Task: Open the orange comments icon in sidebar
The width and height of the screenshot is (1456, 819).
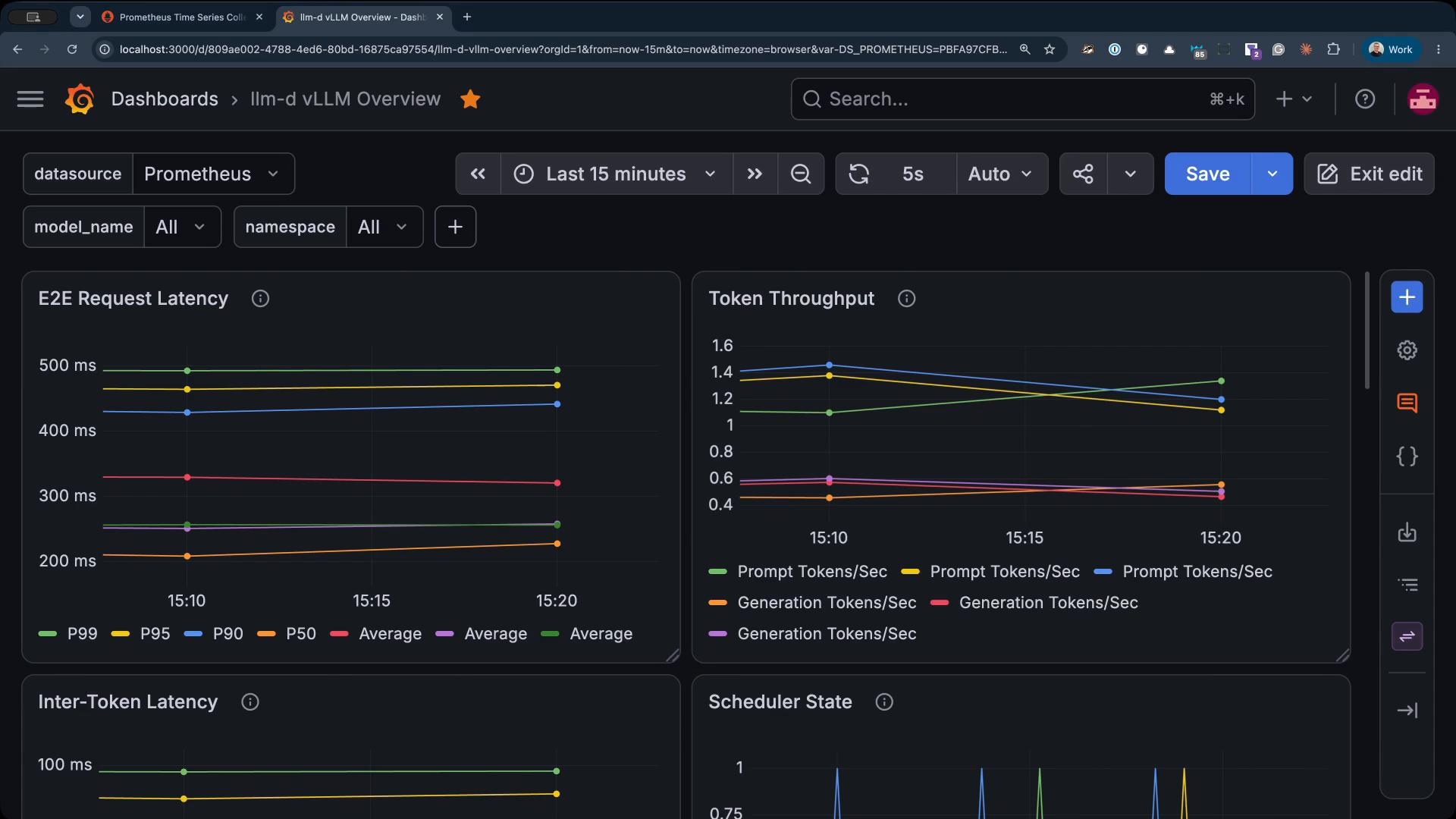Action: pos(1407,403)
